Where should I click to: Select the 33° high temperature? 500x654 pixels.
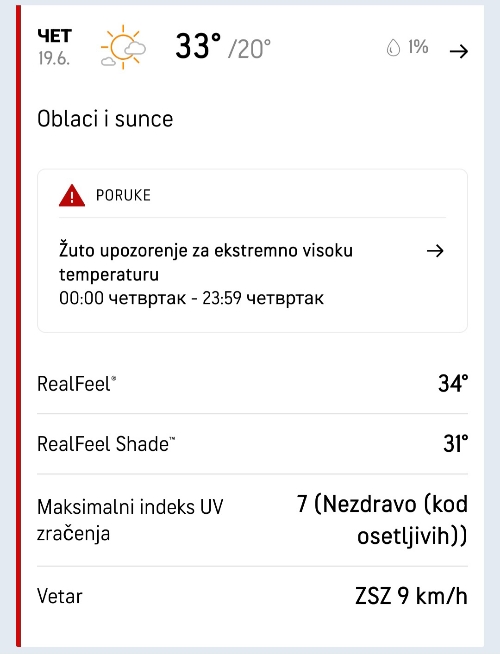coord(198,46)
